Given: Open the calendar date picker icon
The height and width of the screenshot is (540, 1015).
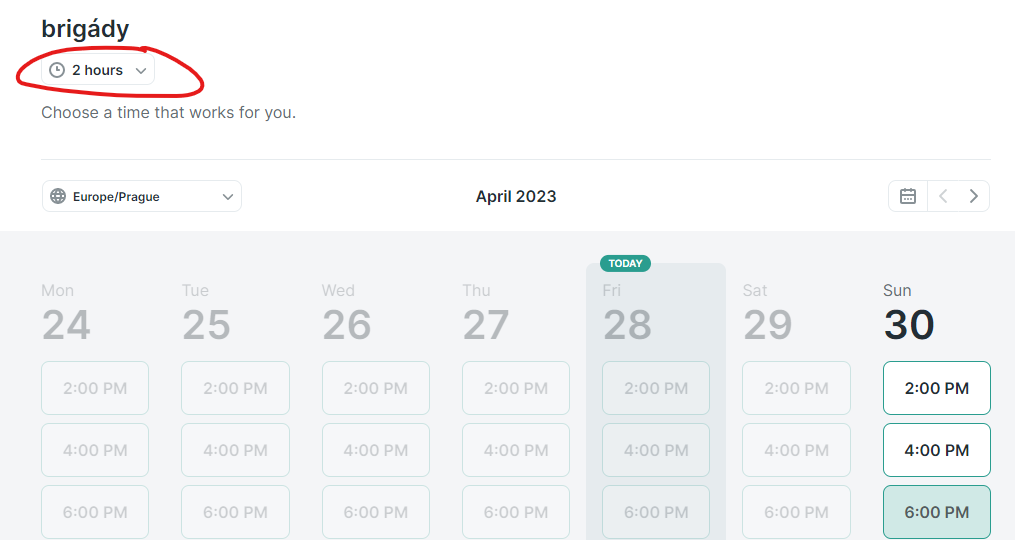Looking at the screenshot, I should click(908, 196).
